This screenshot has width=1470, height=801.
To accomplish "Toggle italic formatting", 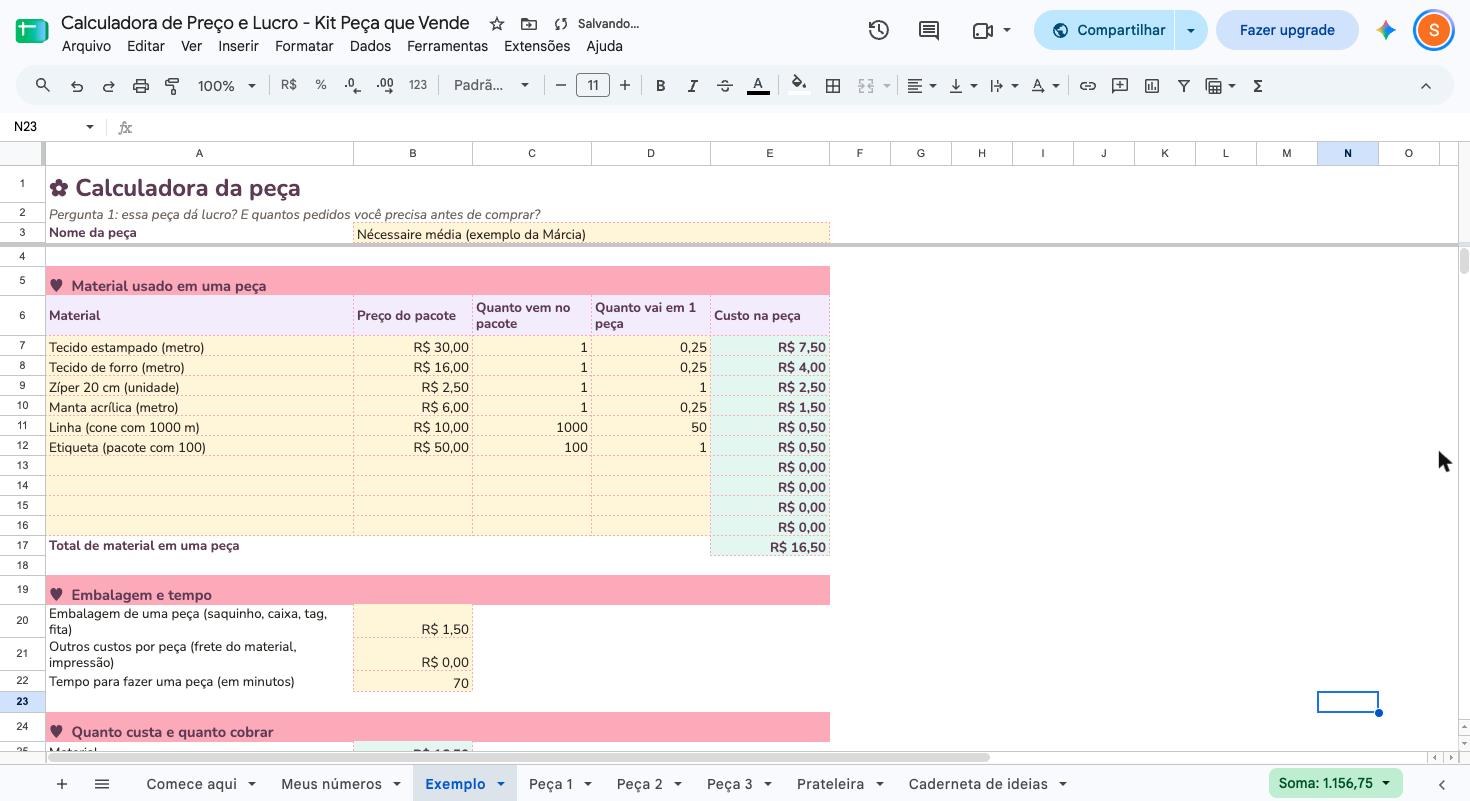I will pyautogui.click(x=692, y=86).
